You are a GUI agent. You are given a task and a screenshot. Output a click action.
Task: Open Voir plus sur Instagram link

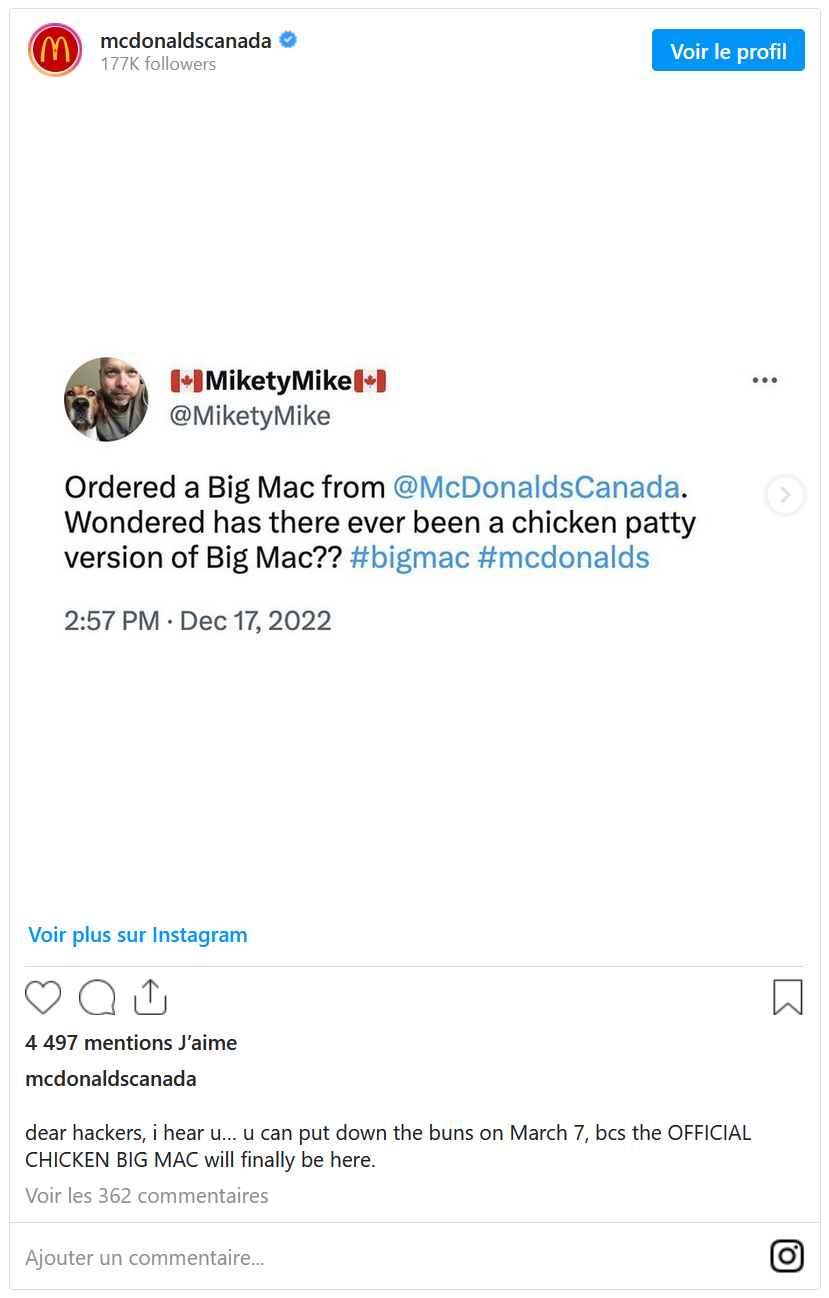coord(138,935)
